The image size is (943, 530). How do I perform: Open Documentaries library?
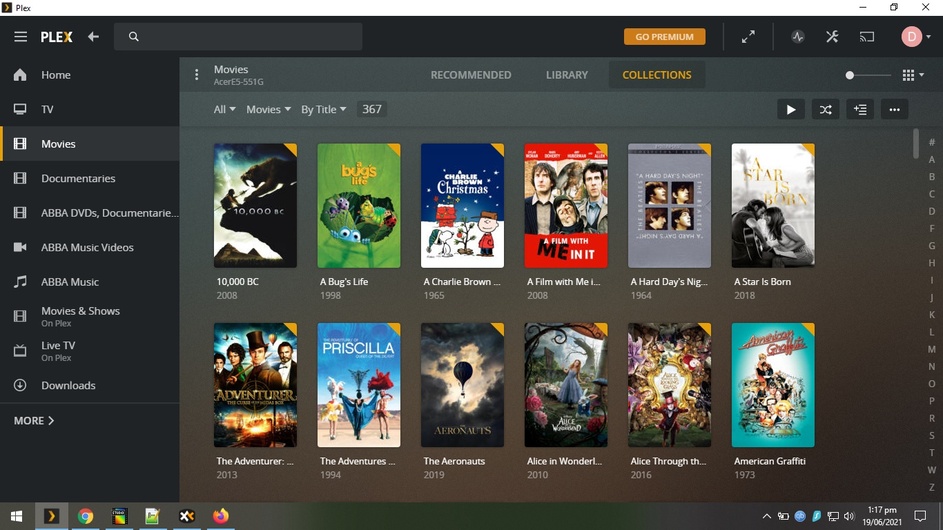[90, 178]
